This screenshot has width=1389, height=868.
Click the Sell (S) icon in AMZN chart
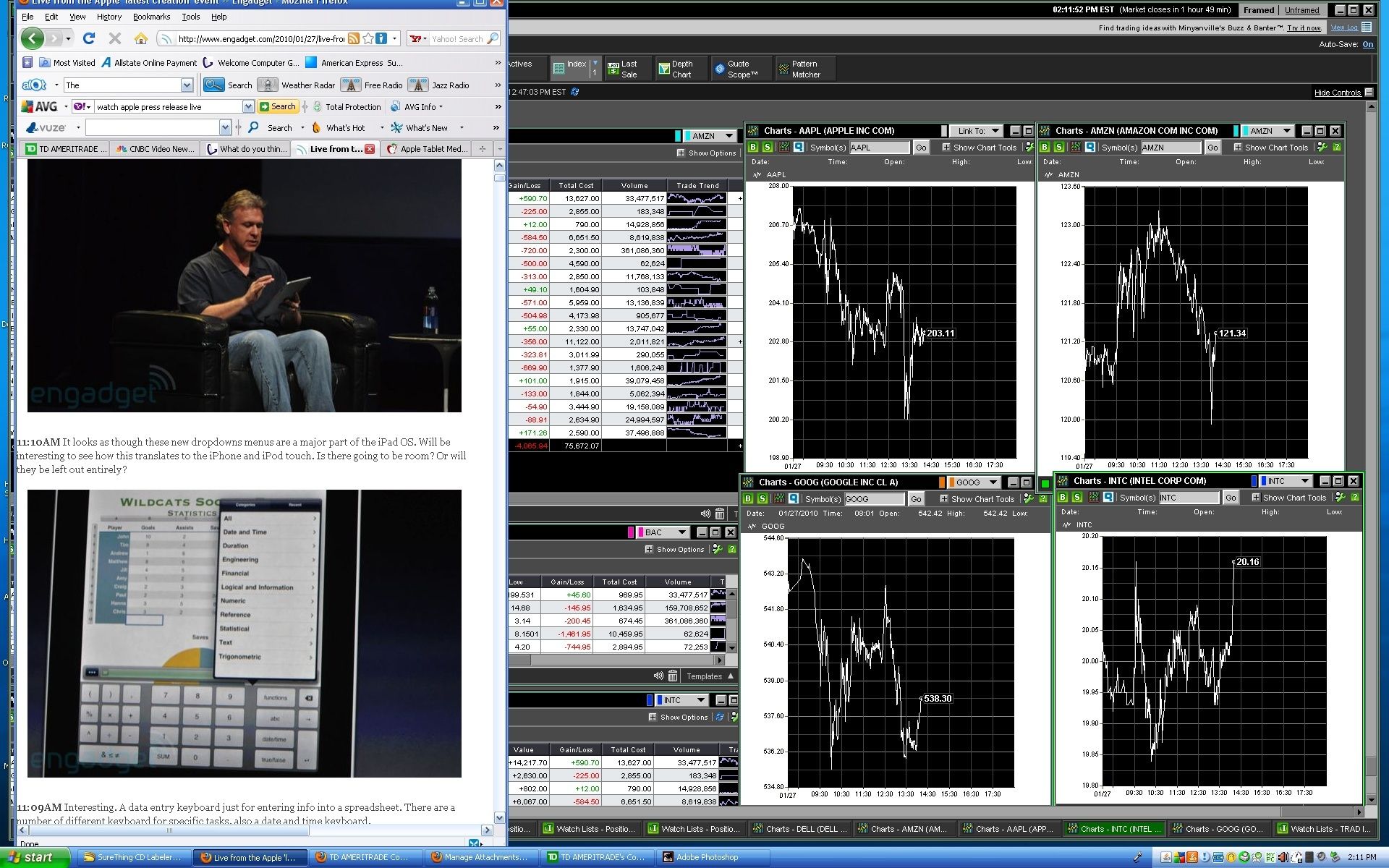(1059, 147)
